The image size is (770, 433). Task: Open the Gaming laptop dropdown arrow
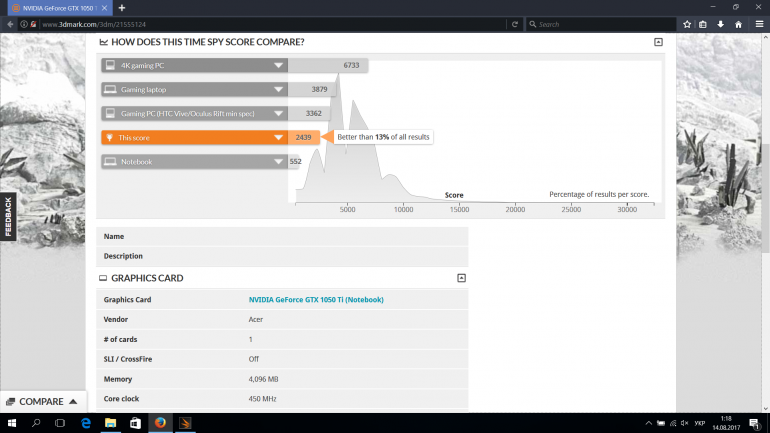click(278, 89)
